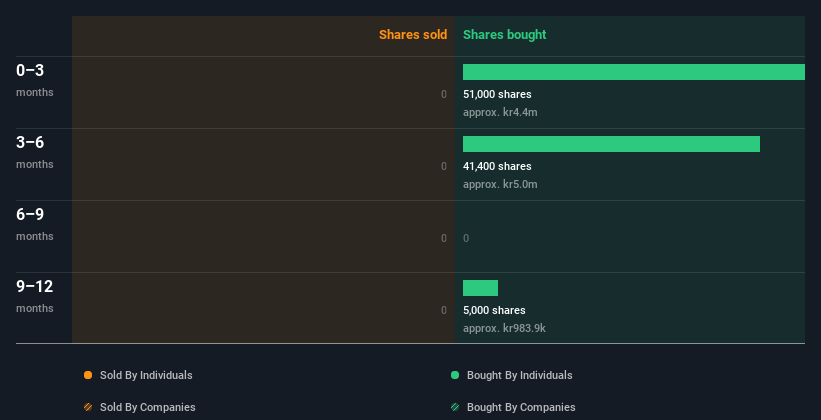Click the zero sold value in 0–3 months row

tap(444, 94)
